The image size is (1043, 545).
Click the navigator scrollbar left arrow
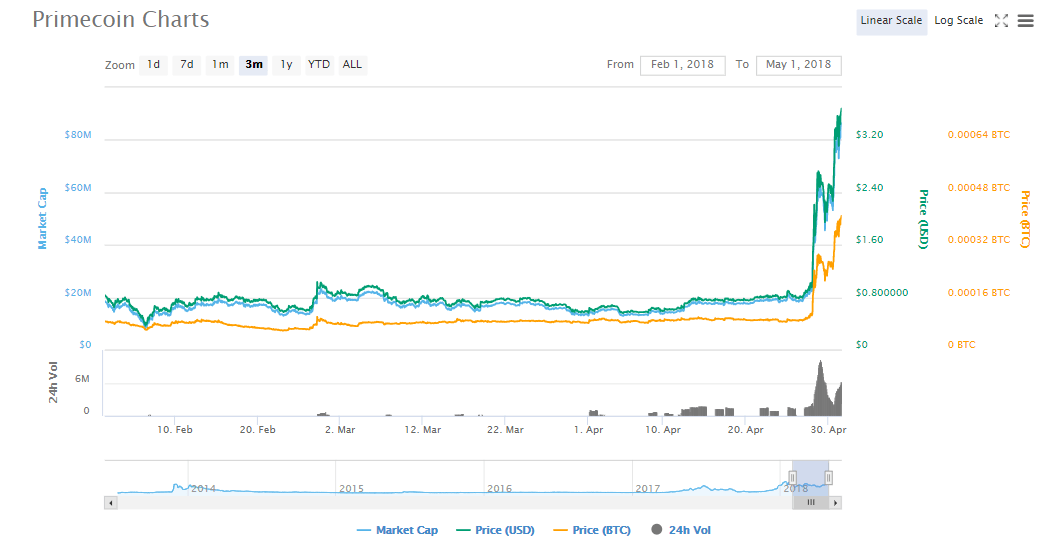coord(110,502)
